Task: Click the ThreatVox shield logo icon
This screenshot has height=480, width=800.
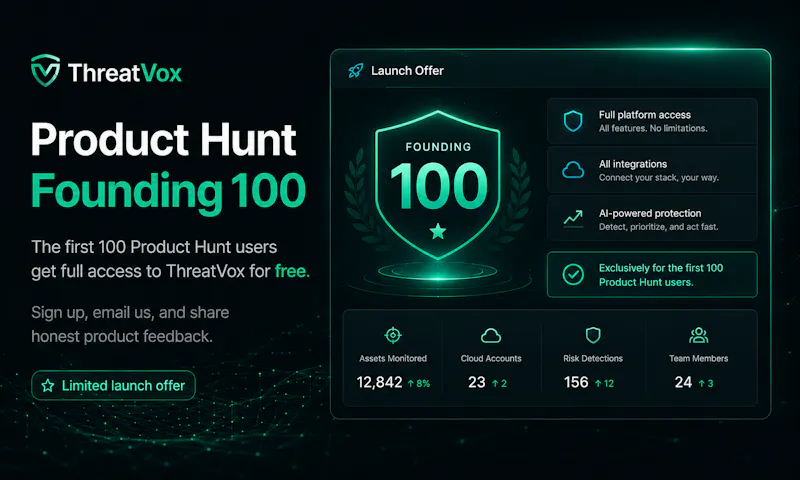Action: [45, 70]
